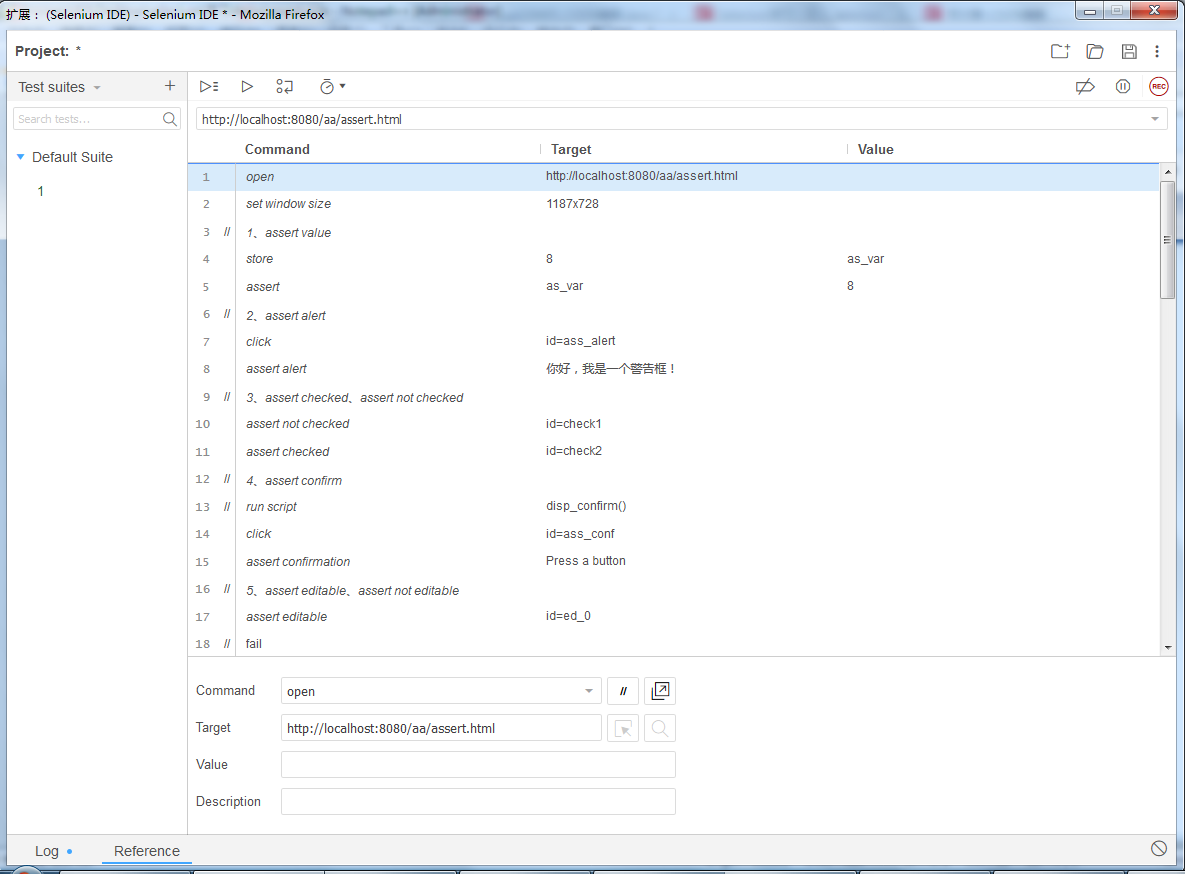Focus the Search tests field

(x=87, y=119)
